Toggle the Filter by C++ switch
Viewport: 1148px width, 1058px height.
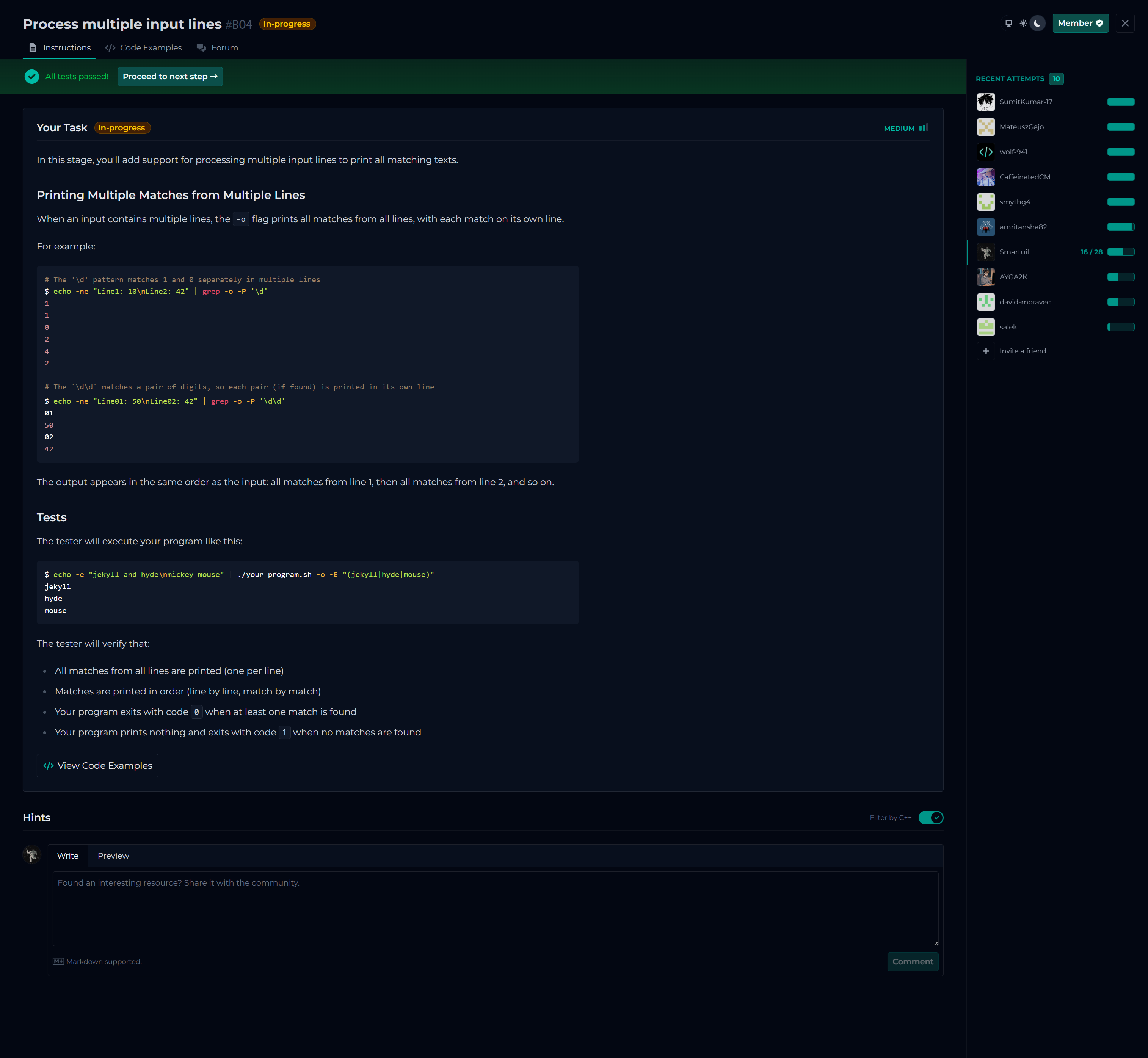tap(930, 818)
